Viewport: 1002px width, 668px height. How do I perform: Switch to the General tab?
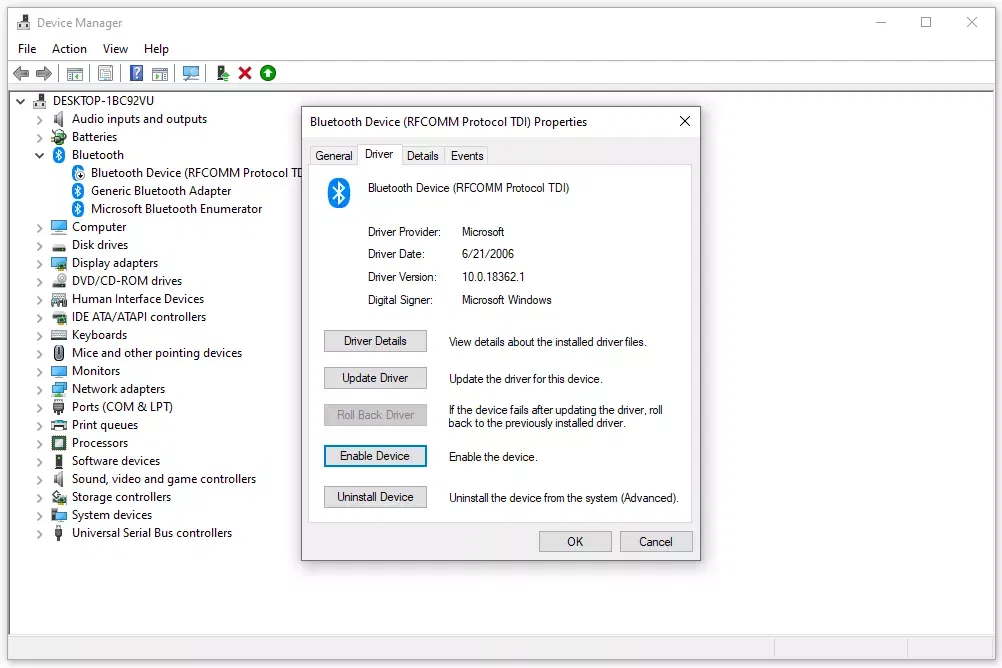pos(334,155)
